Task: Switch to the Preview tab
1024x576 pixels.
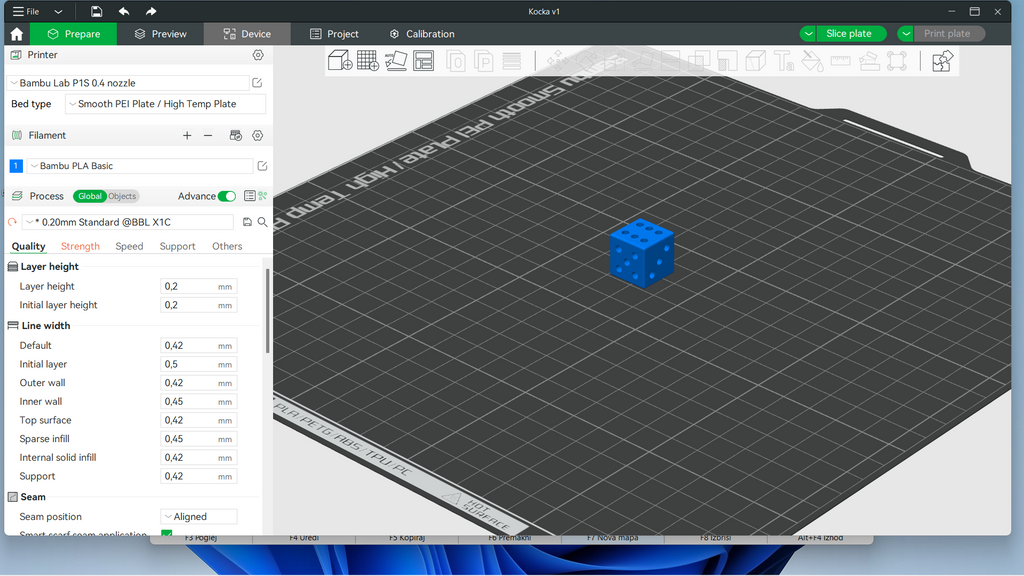Action: coord(160,34)
